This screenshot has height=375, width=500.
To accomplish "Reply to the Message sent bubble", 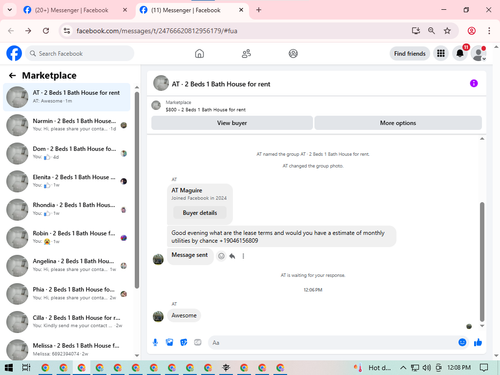I will (x=232, y=256).
